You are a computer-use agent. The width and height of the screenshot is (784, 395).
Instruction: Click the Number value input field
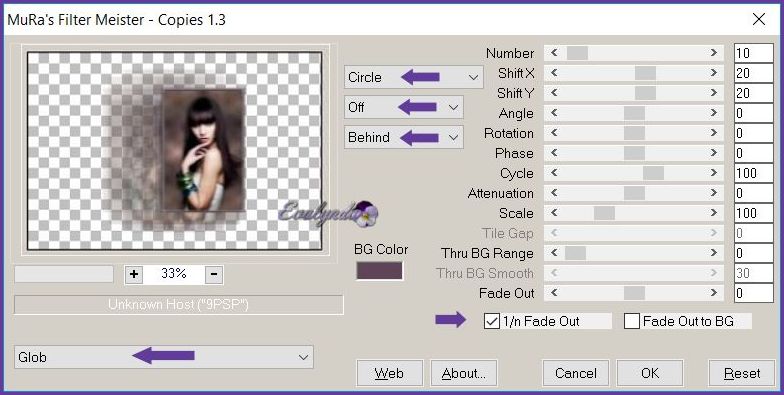click(x=754, y=53)
